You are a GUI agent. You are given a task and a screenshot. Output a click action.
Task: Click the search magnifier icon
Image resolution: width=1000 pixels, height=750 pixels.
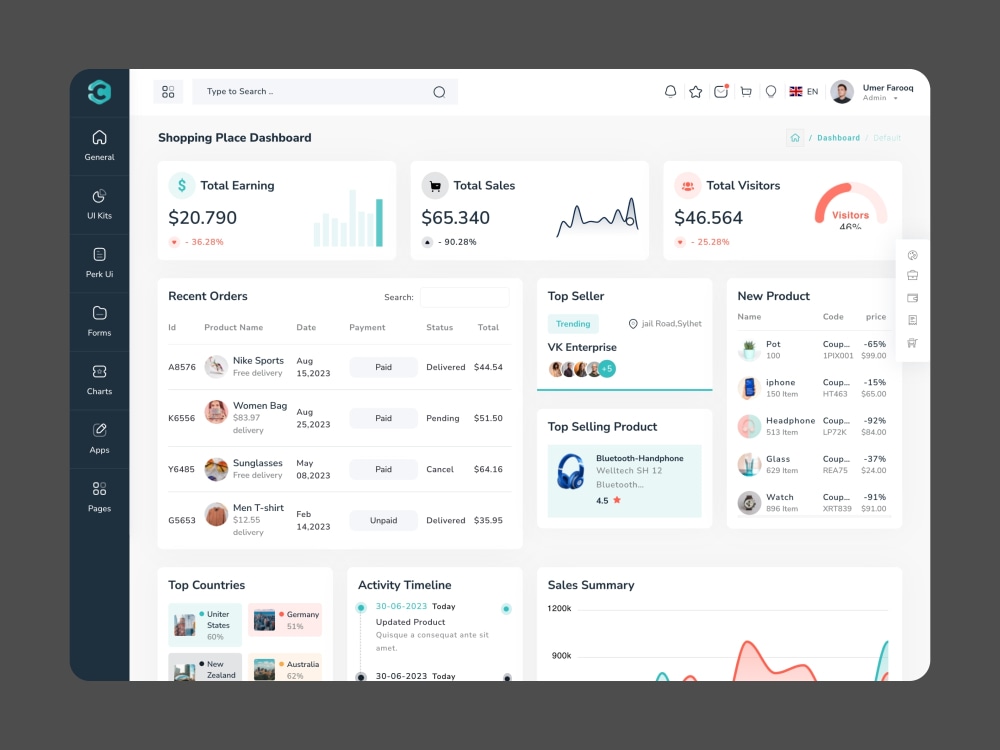coord(439,92)
